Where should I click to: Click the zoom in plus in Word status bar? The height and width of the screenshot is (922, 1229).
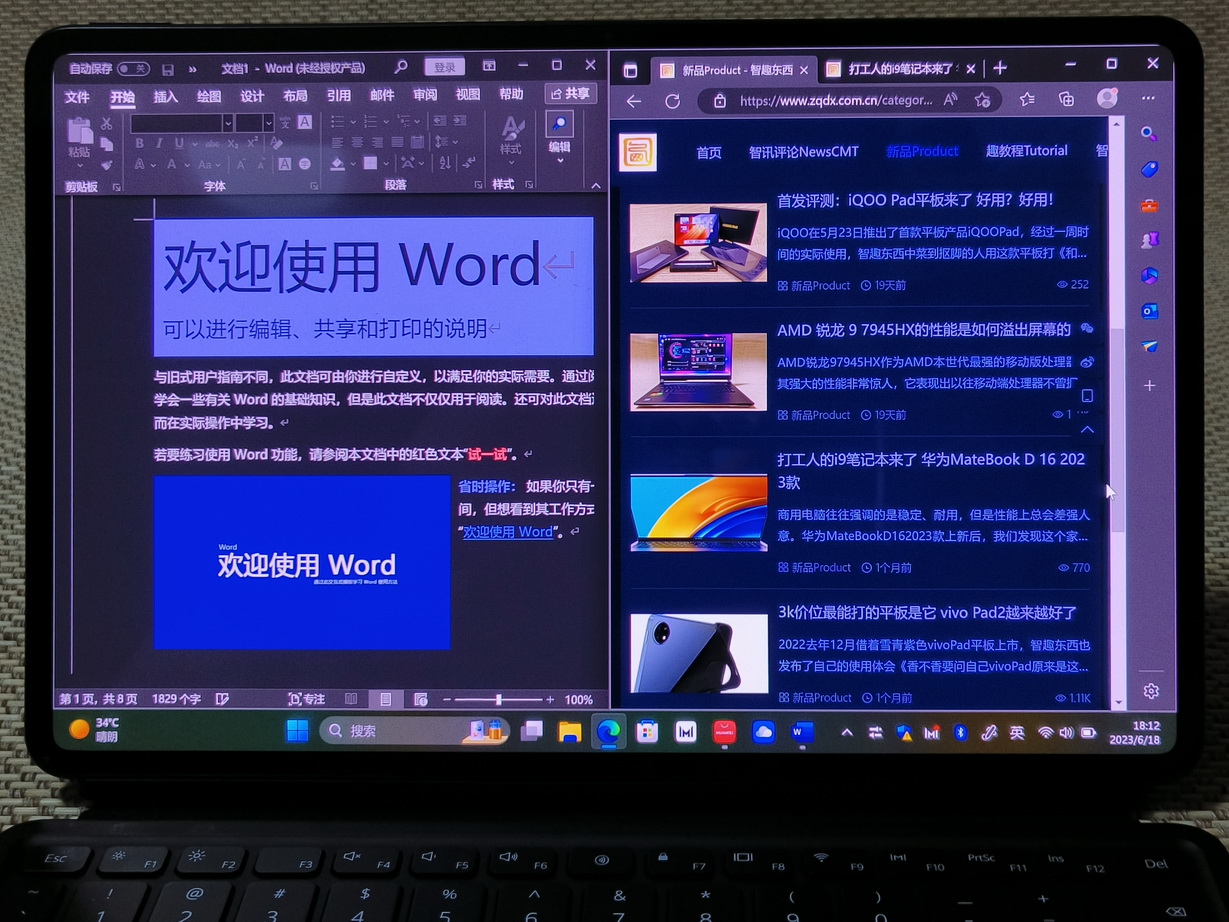click(550, 700)
